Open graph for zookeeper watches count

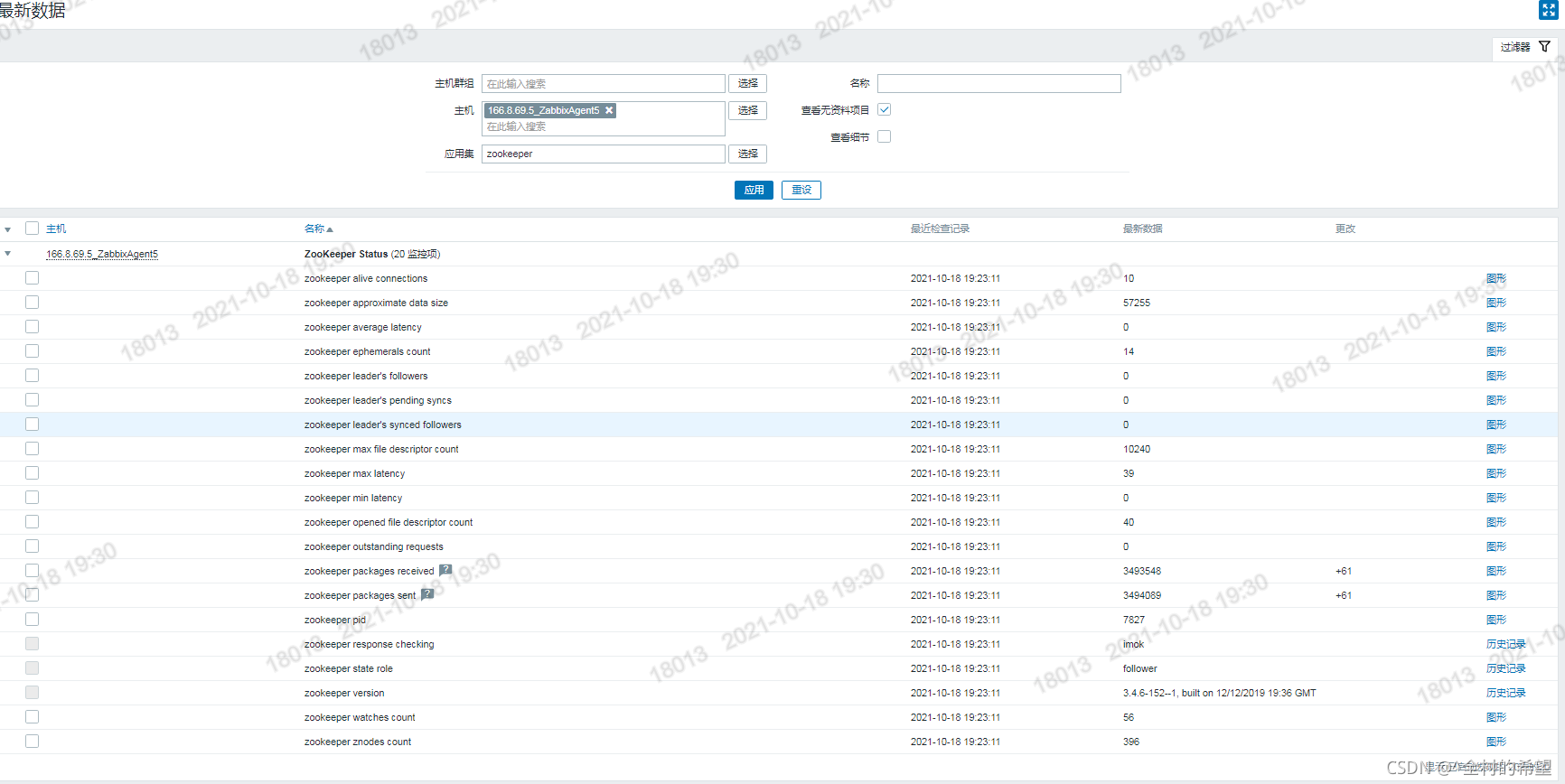point(1496,717)
